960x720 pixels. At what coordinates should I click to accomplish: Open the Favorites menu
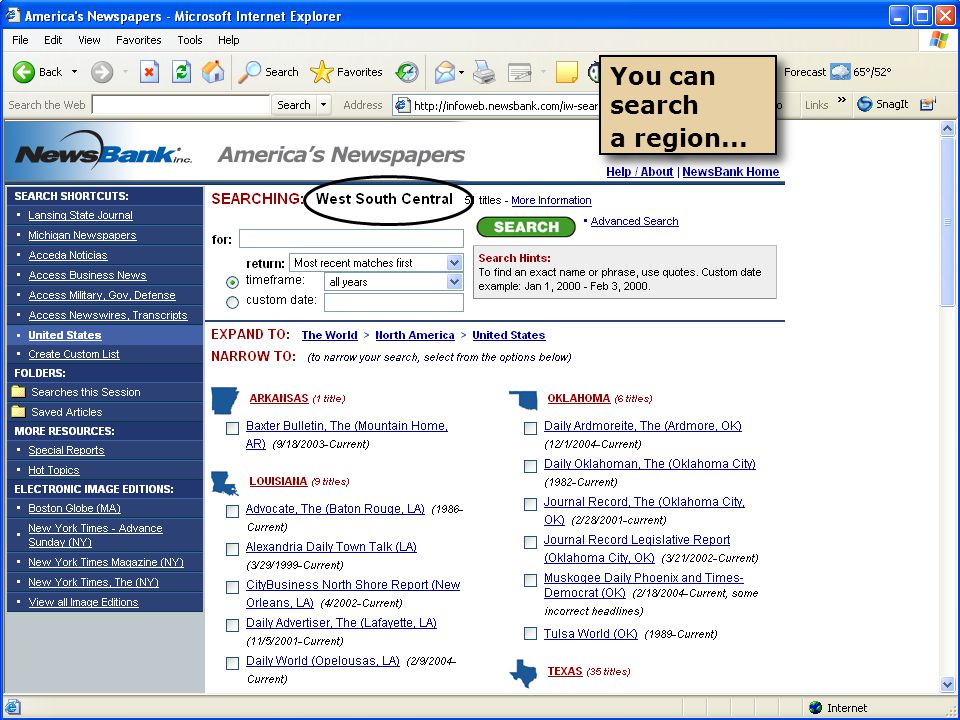(138, 40)
